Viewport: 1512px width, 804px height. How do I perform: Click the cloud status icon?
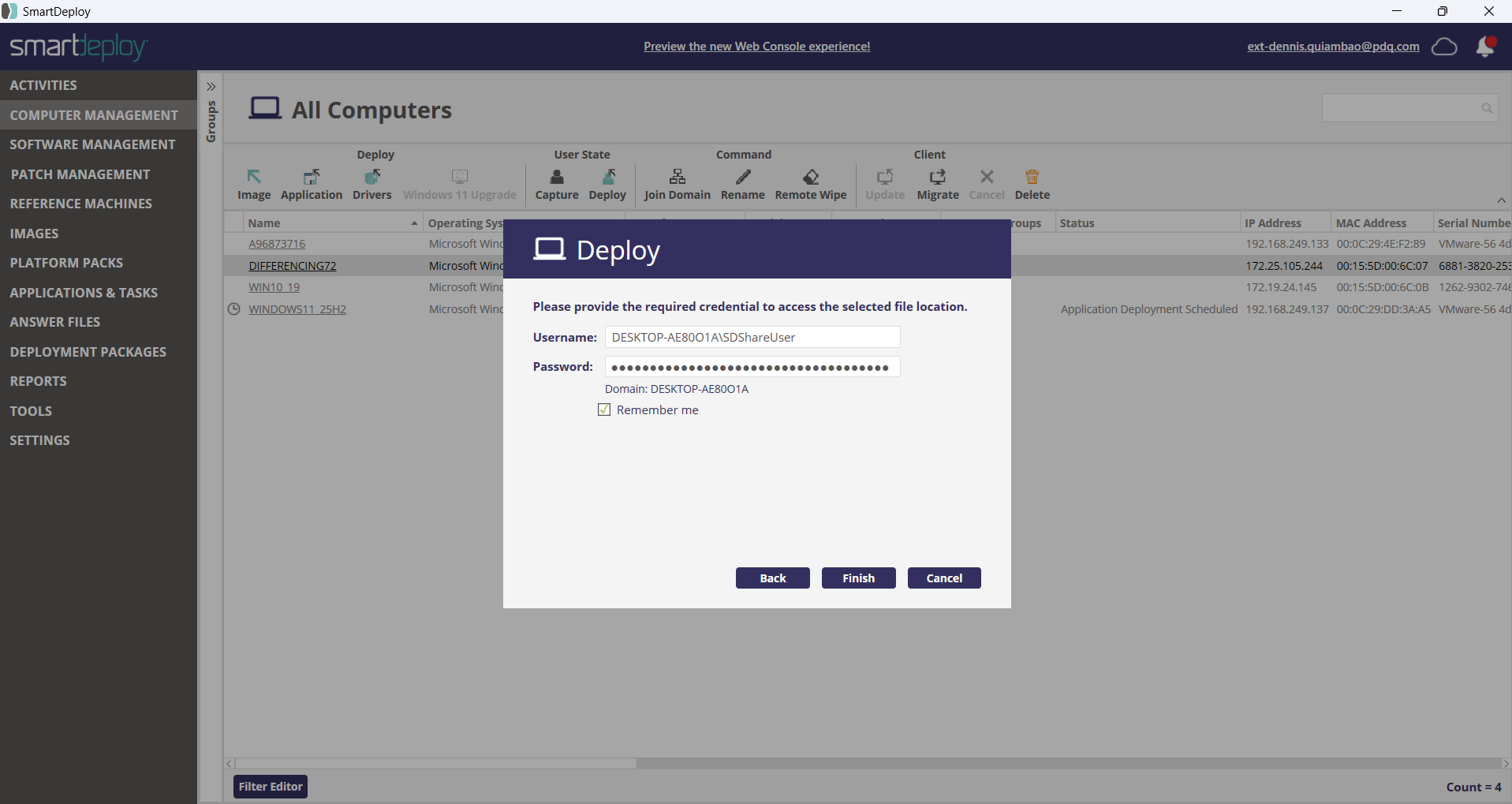pos(1444,47)
